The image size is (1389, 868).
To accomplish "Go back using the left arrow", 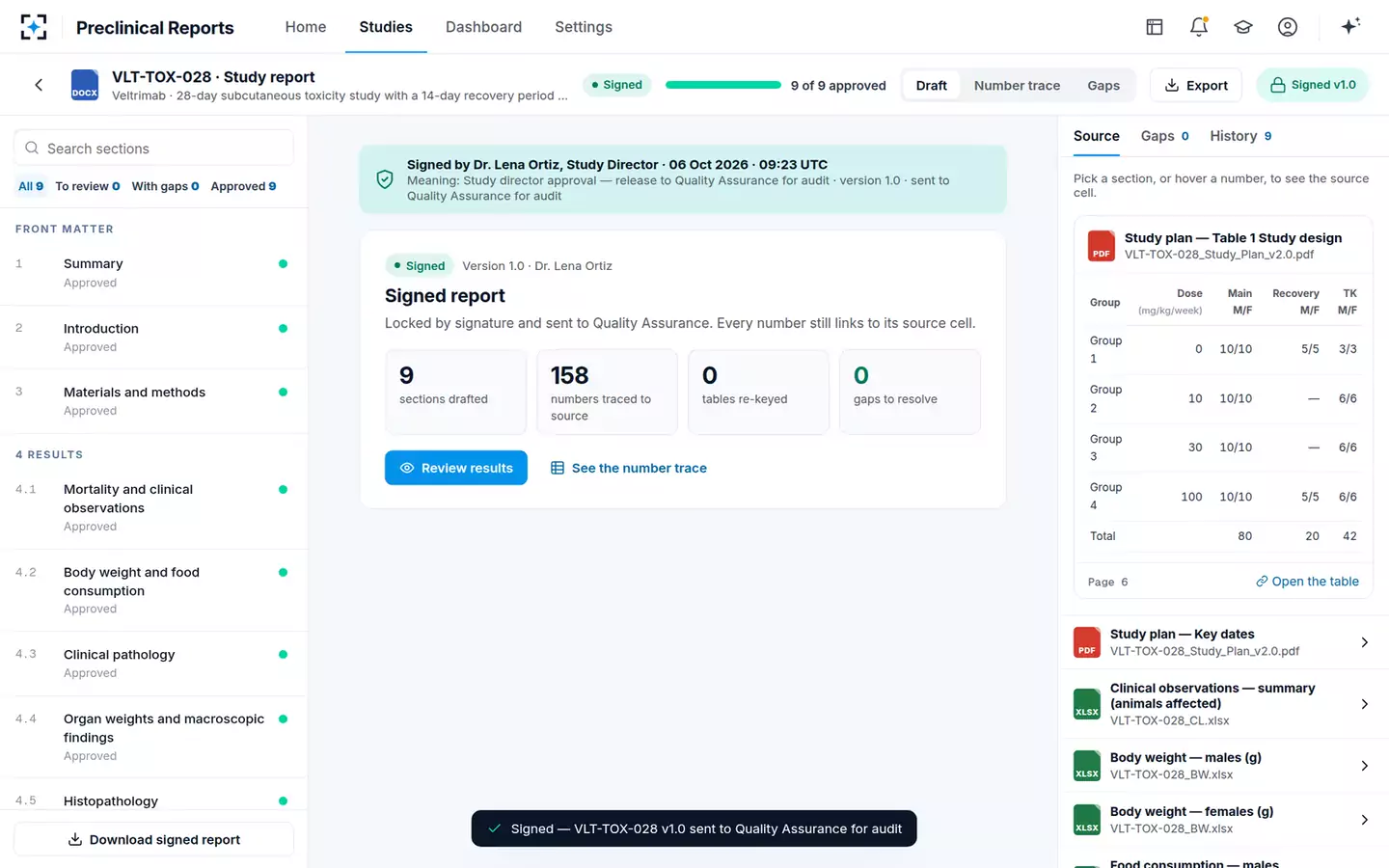I will [x=39, y=85].
